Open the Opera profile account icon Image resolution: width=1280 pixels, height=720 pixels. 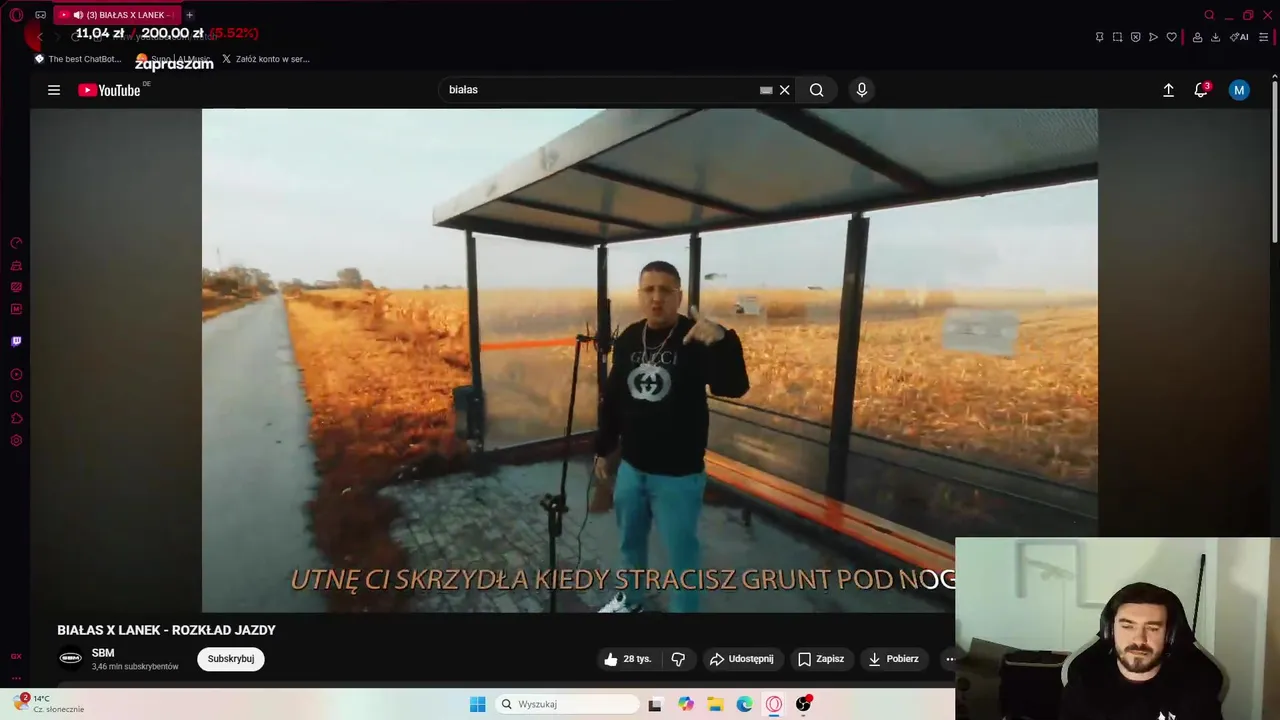pyautogui.click(x=1197, y=37)
